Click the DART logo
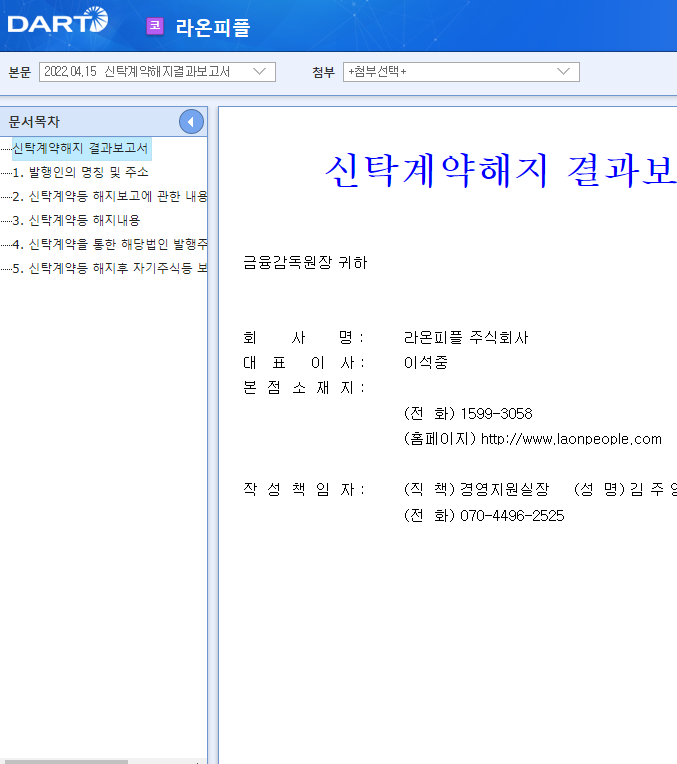The width and height of the screenshot is (677, 764). [x=58, y=20]
